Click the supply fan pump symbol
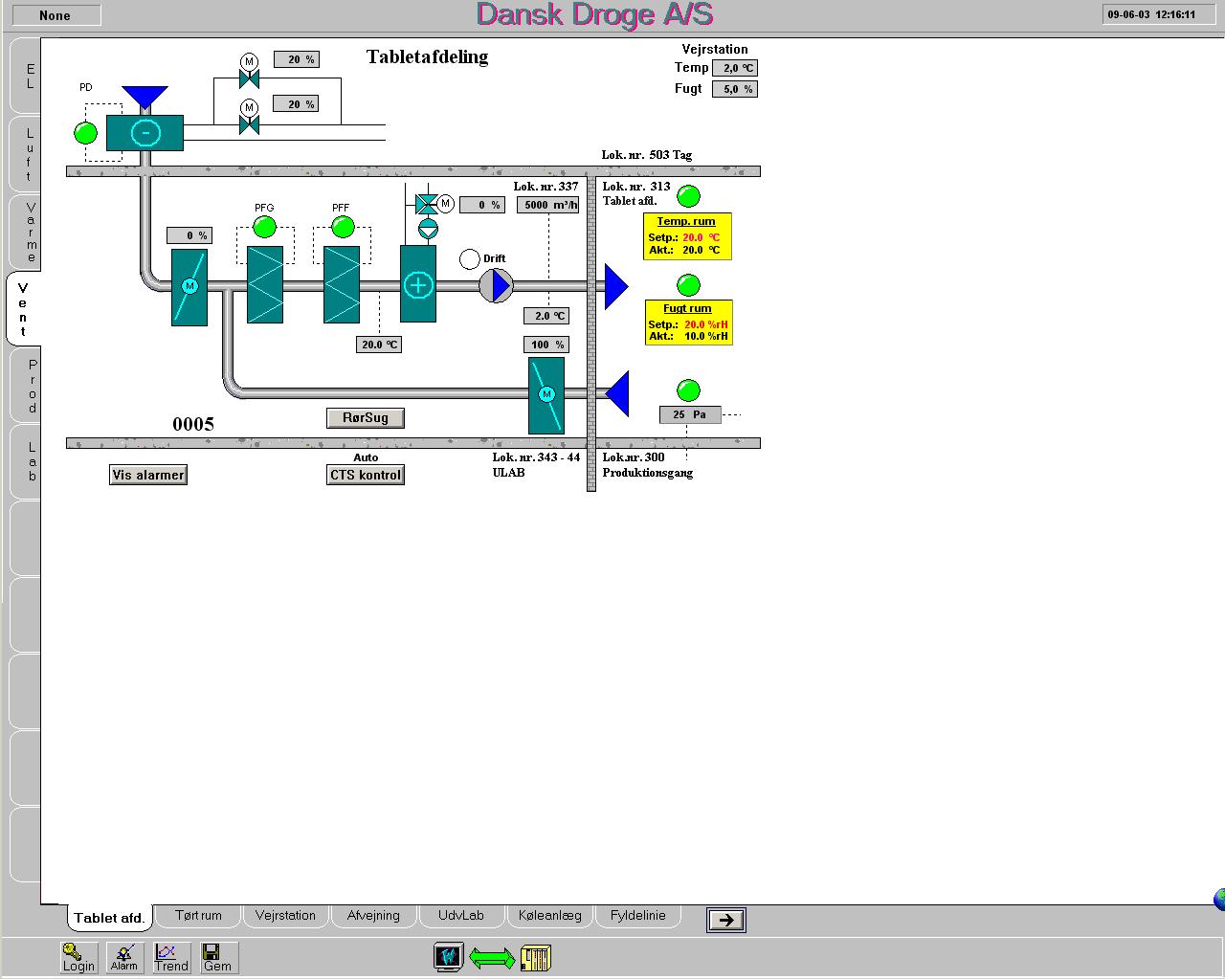The image size is (1225, 980). 496,285
